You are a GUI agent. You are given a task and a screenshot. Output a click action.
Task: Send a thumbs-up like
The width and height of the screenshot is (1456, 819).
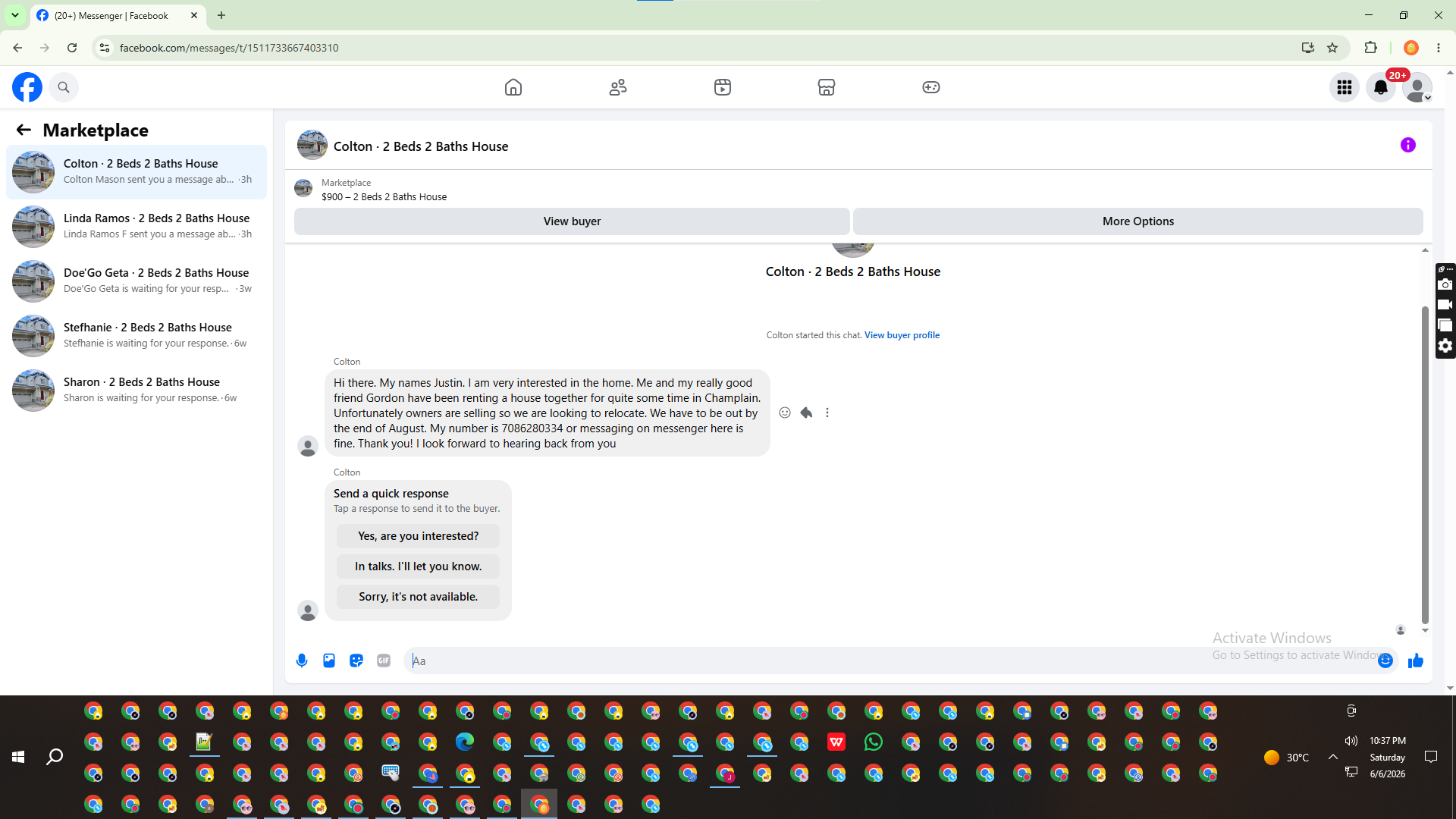(x=1416, y=661)
